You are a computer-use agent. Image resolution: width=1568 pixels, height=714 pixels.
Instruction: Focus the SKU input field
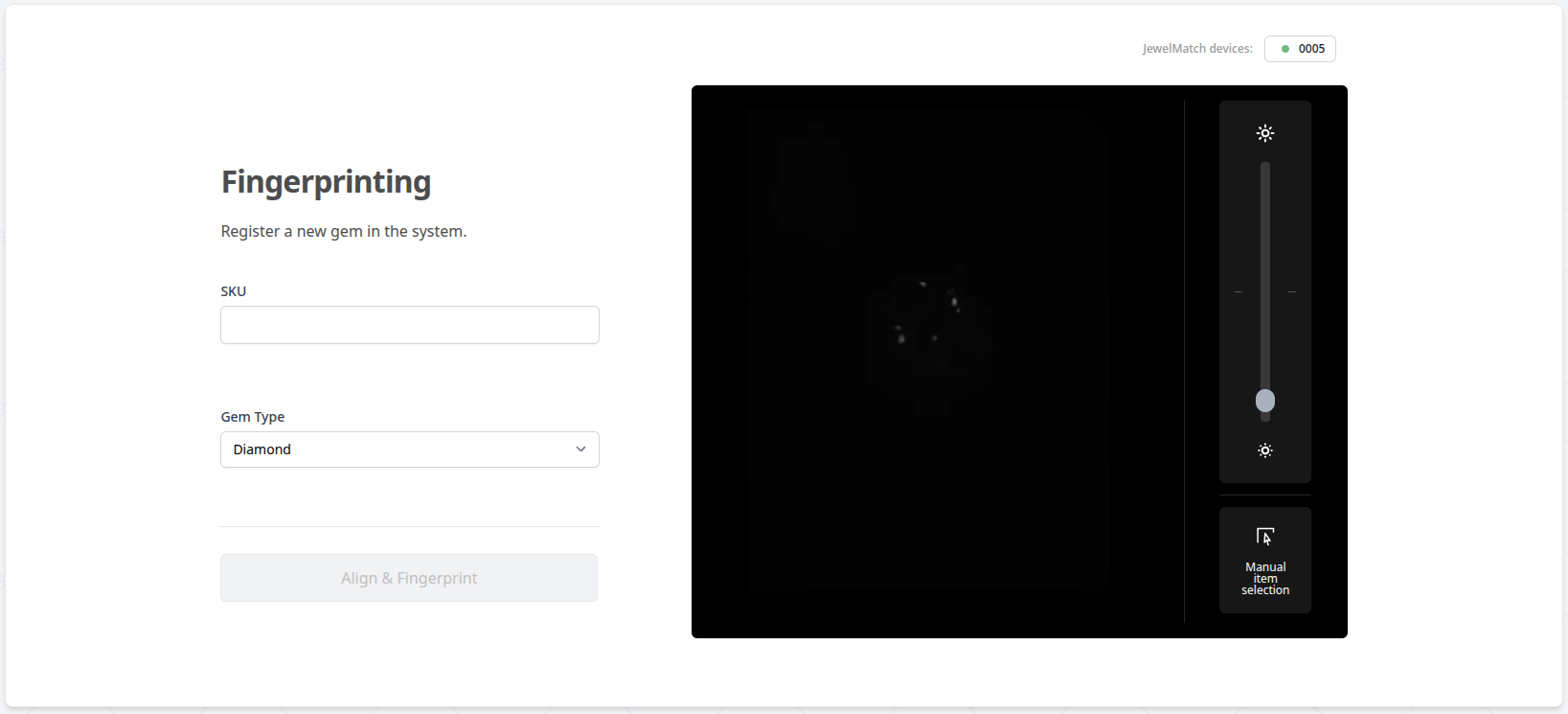(410, 325)
